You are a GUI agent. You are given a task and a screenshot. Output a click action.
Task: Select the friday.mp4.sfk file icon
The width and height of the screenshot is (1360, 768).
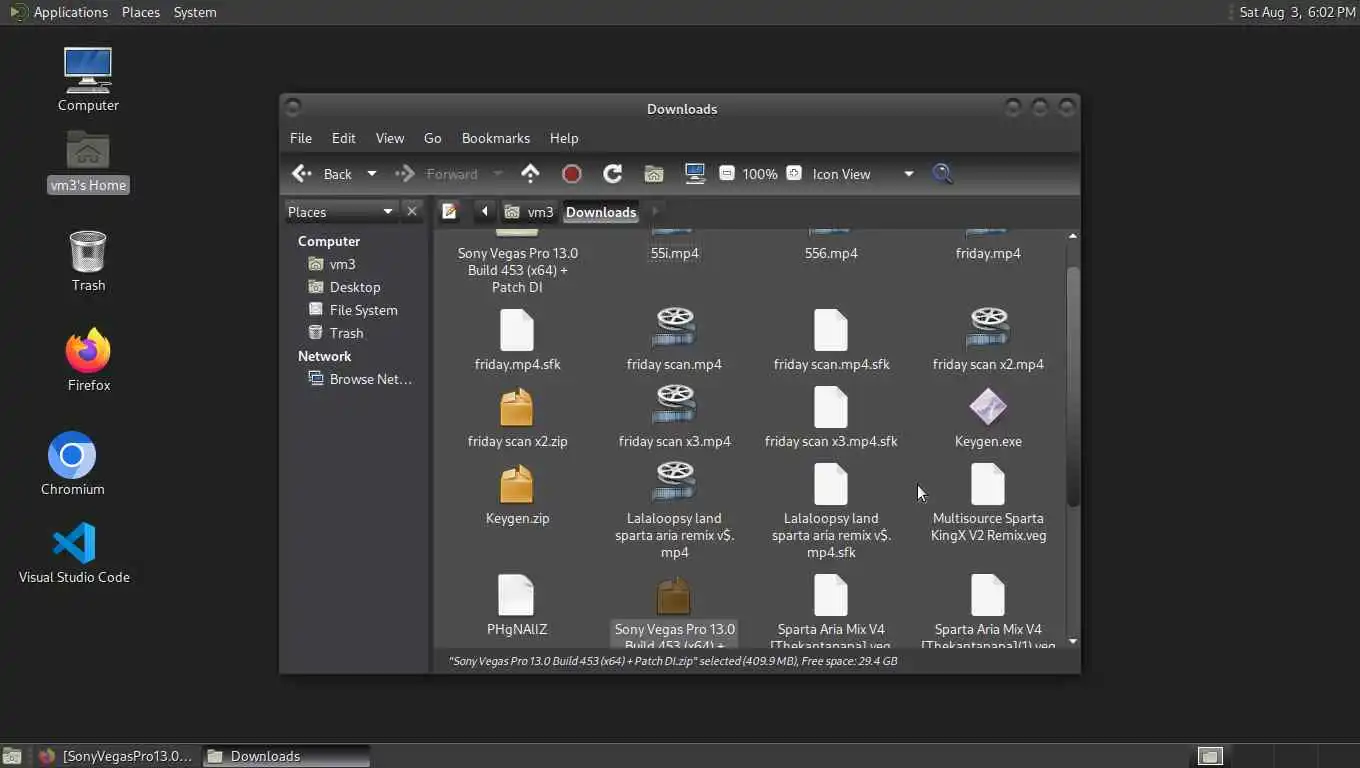[517, 330]
